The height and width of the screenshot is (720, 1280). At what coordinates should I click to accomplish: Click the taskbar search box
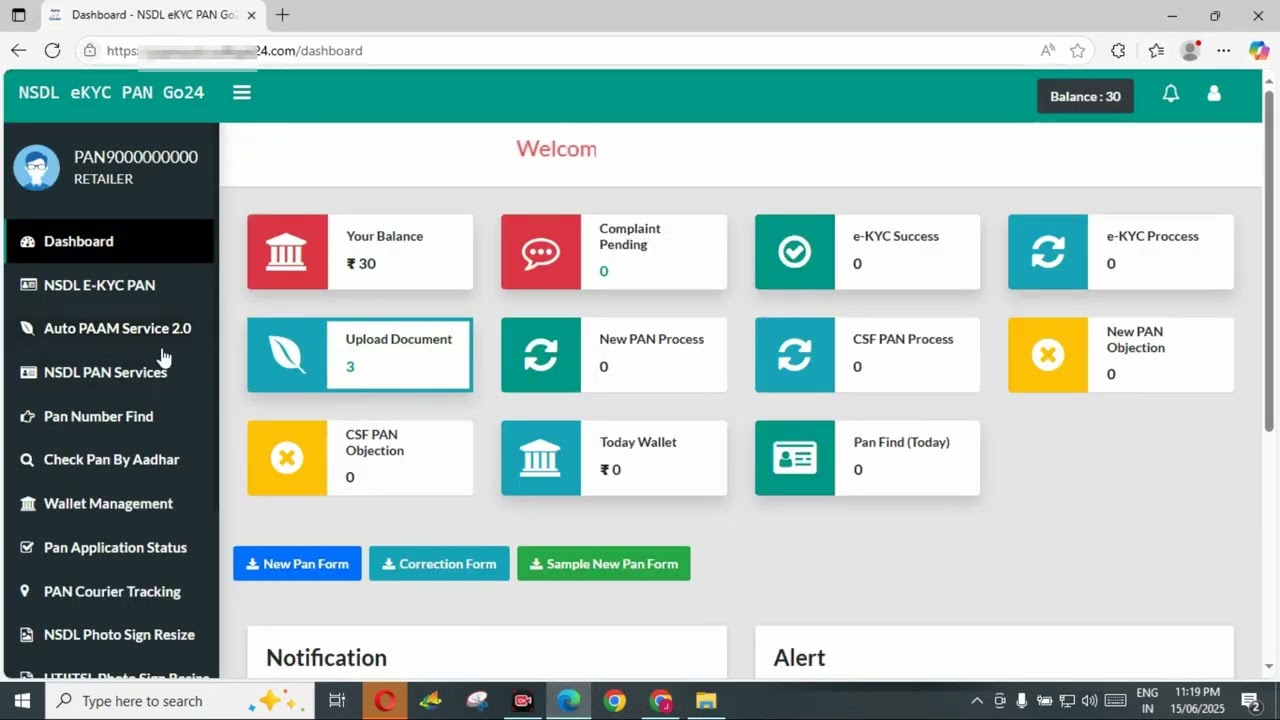(x=180, y=701)
